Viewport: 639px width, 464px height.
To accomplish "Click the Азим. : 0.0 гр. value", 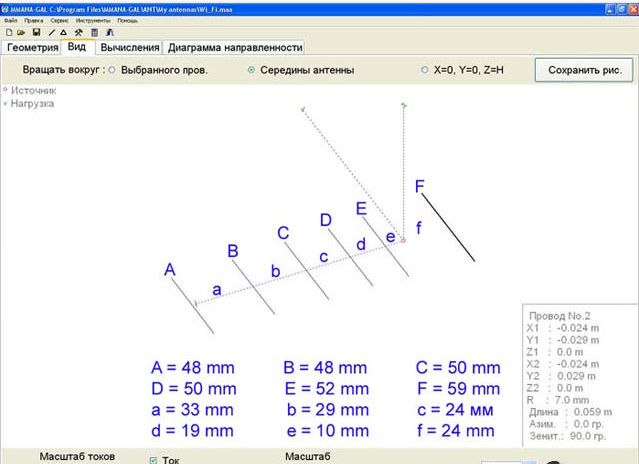I will 566,424.
